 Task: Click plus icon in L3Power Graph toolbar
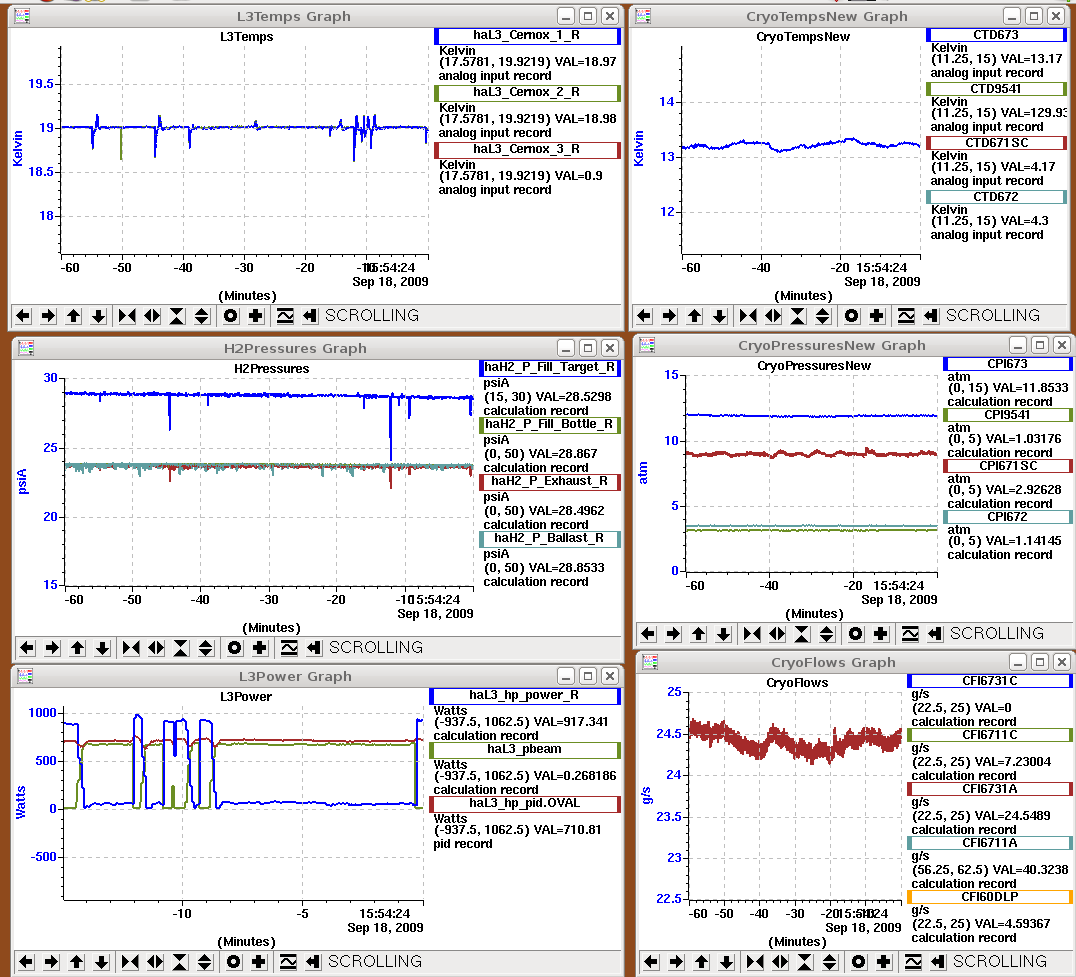point(258,962)
